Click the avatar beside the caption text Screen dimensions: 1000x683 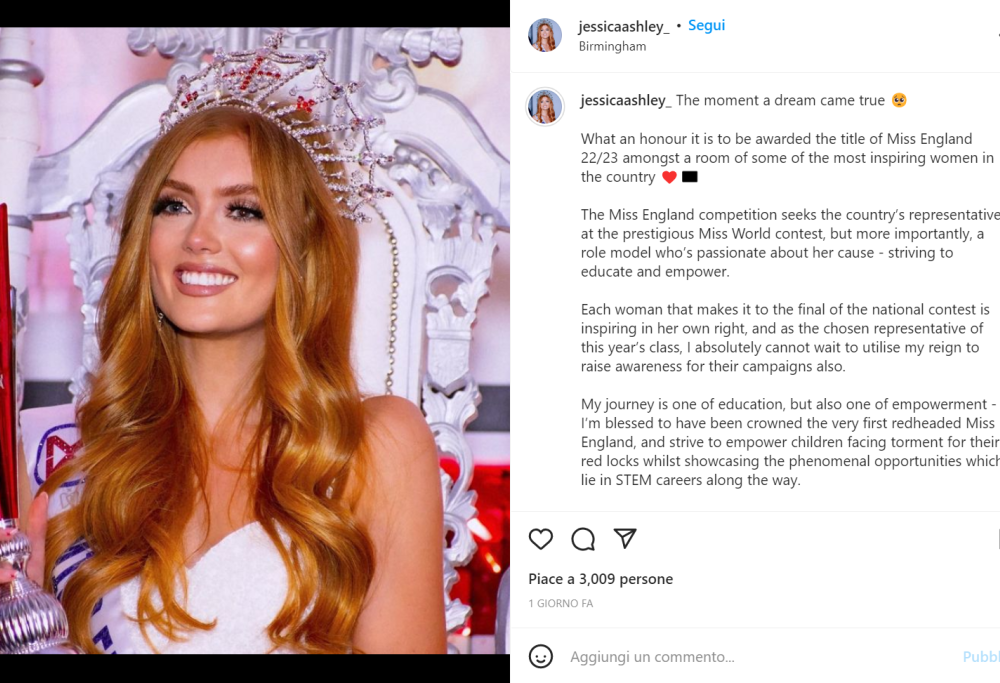tap(545, 106)
